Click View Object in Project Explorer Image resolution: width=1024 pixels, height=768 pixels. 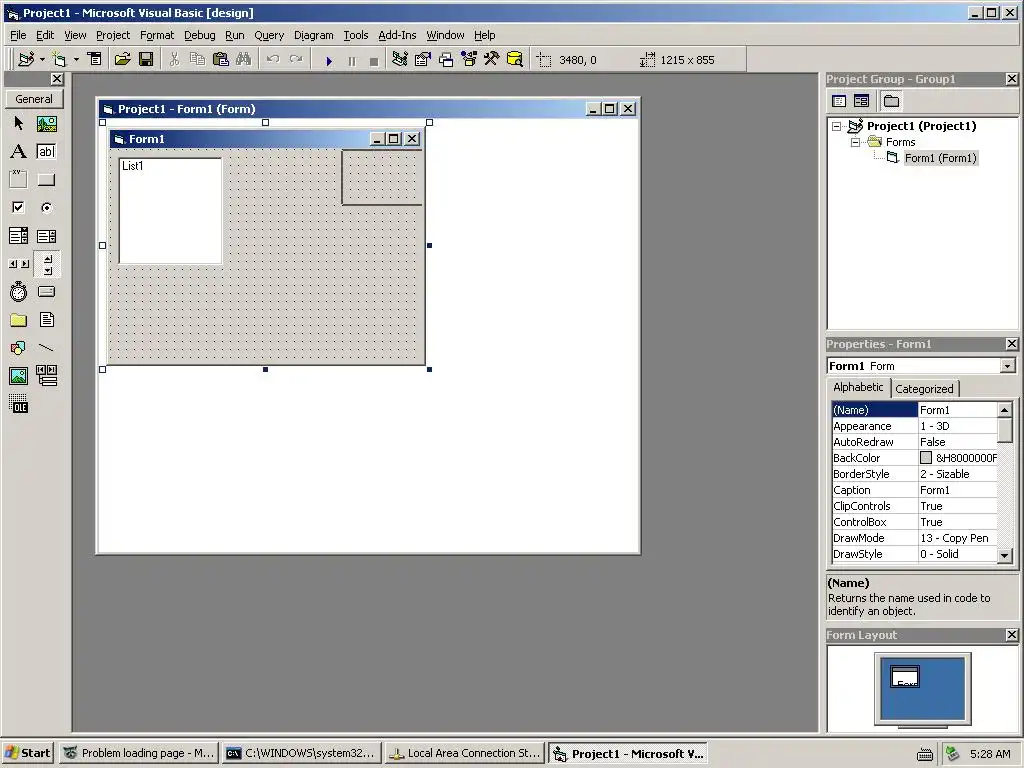coord(861,101)
